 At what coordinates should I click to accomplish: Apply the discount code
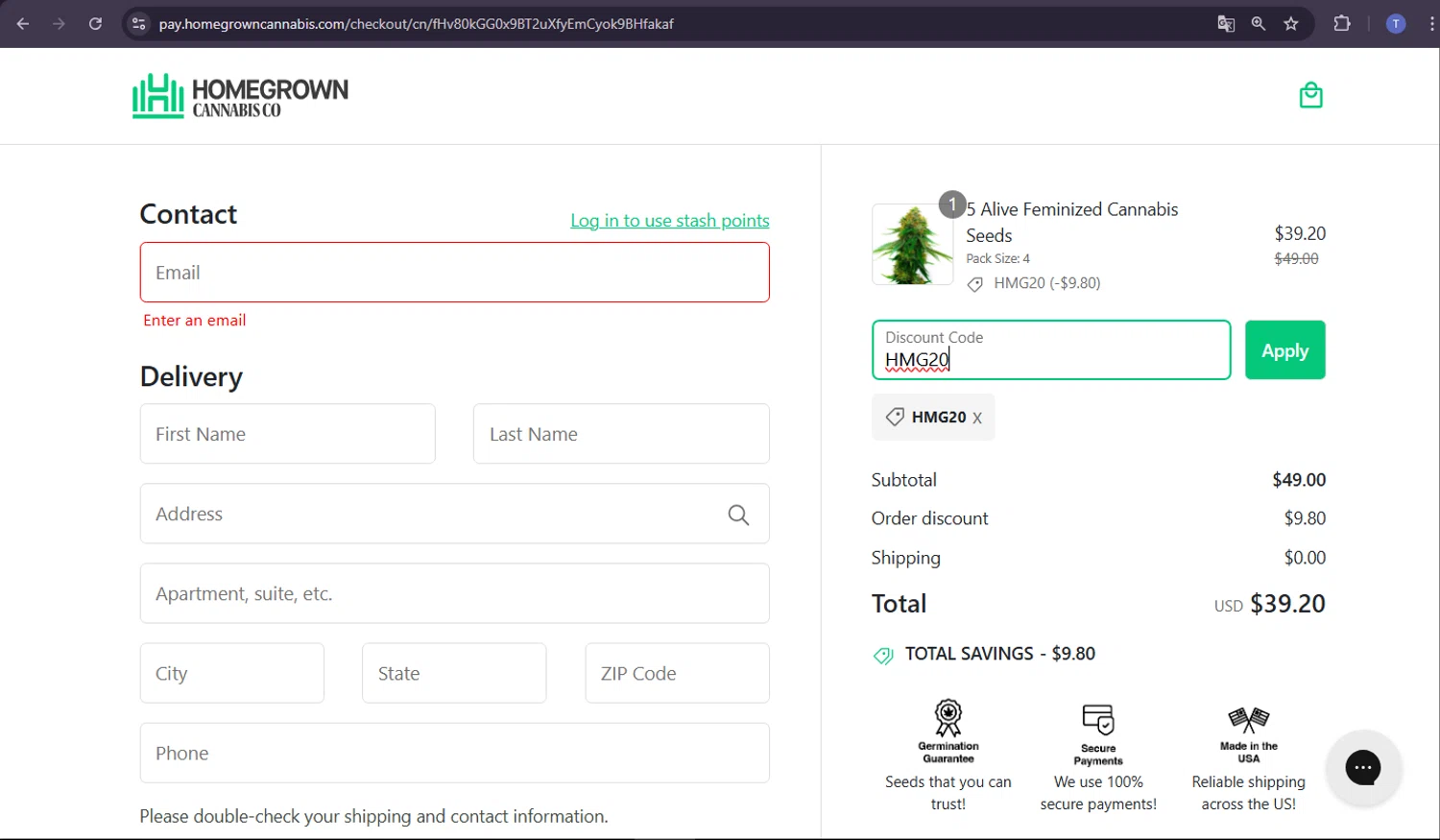tap(1284, 350)
